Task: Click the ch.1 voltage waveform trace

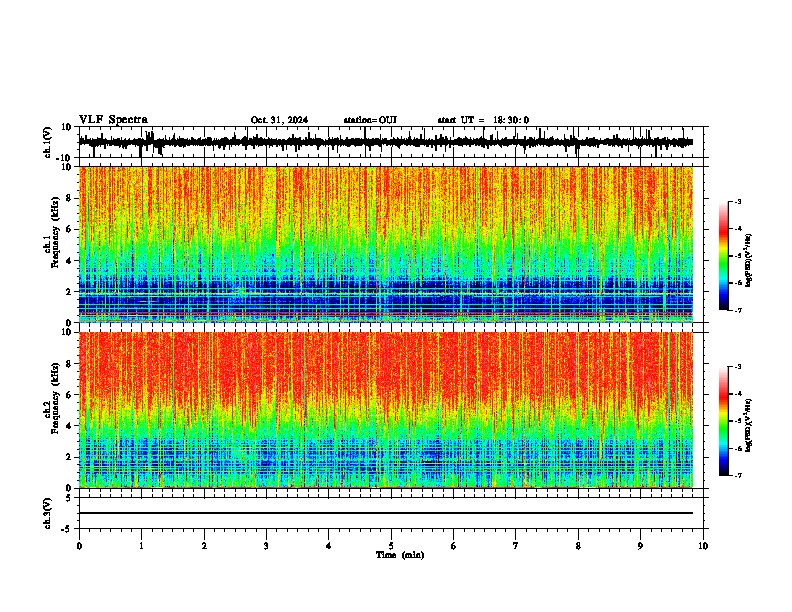Action: [x=386, y=142]
